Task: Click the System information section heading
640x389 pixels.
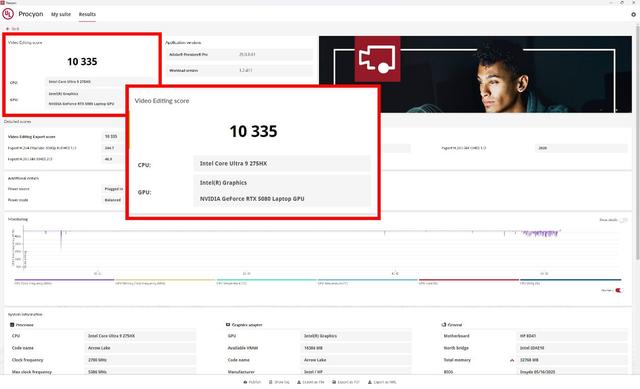Action: (25, 314)
